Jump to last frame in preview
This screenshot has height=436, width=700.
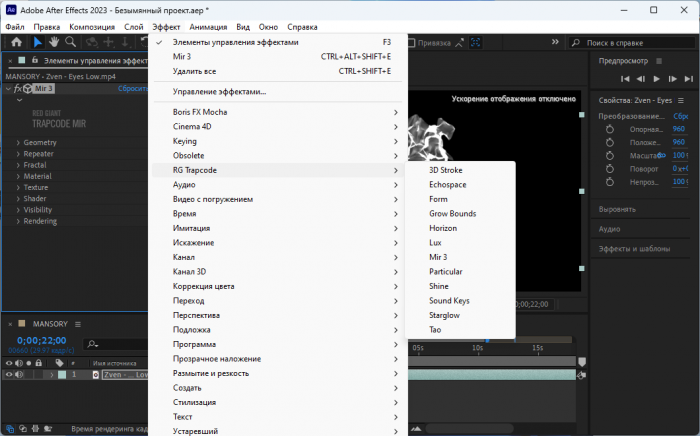[x=689, y=78]
